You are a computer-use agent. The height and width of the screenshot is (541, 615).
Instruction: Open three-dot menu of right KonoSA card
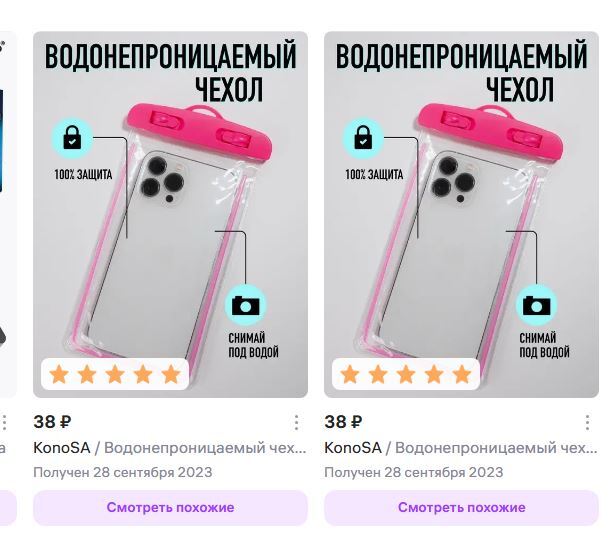[x=587, y=423]
